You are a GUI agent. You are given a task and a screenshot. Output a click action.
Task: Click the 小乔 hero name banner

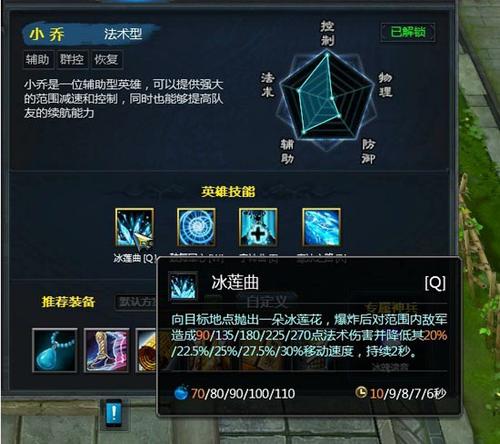coord(90,34)
